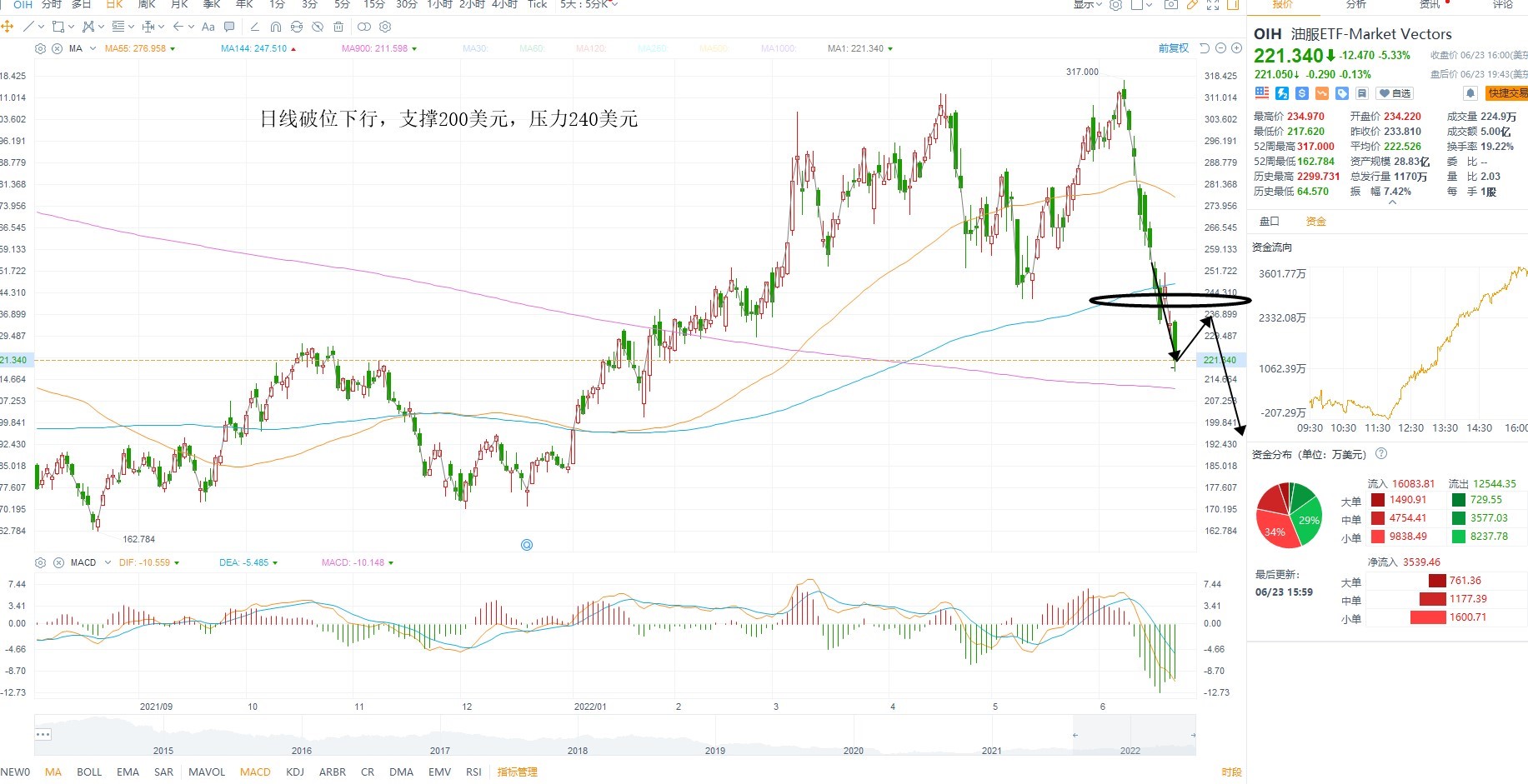Switch to the 资讯 tab
This screenshot has height=784, width=1528.
pyautogui.click(x=1430, y=5)
